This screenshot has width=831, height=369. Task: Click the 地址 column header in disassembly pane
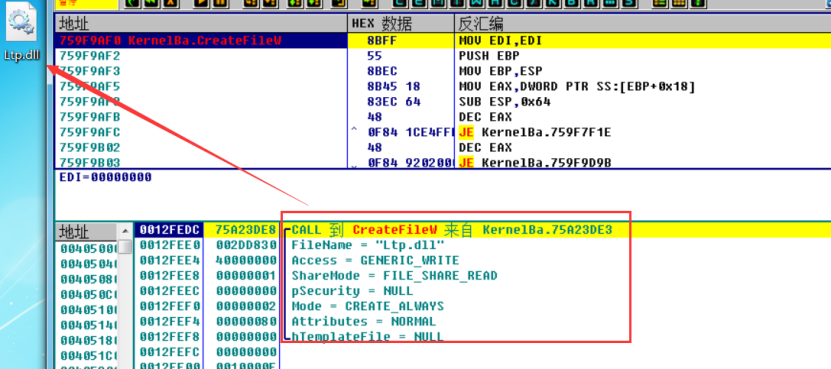click(x=201, y=23)
